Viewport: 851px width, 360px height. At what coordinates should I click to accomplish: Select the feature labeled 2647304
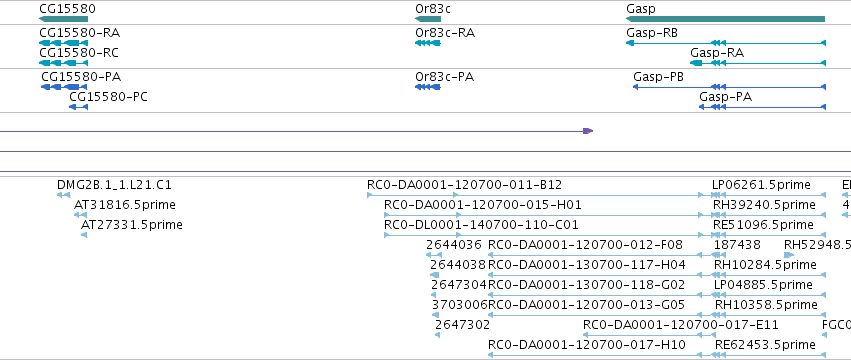pos(459,285)
